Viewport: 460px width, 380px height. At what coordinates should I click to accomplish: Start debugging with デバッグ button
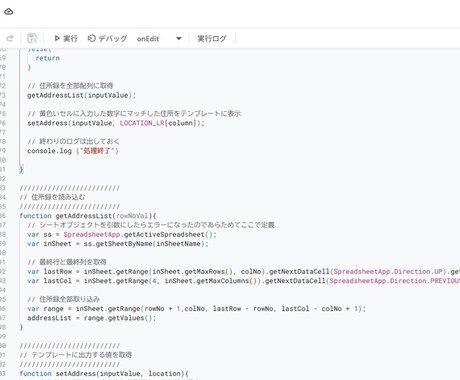pos(107,38)
